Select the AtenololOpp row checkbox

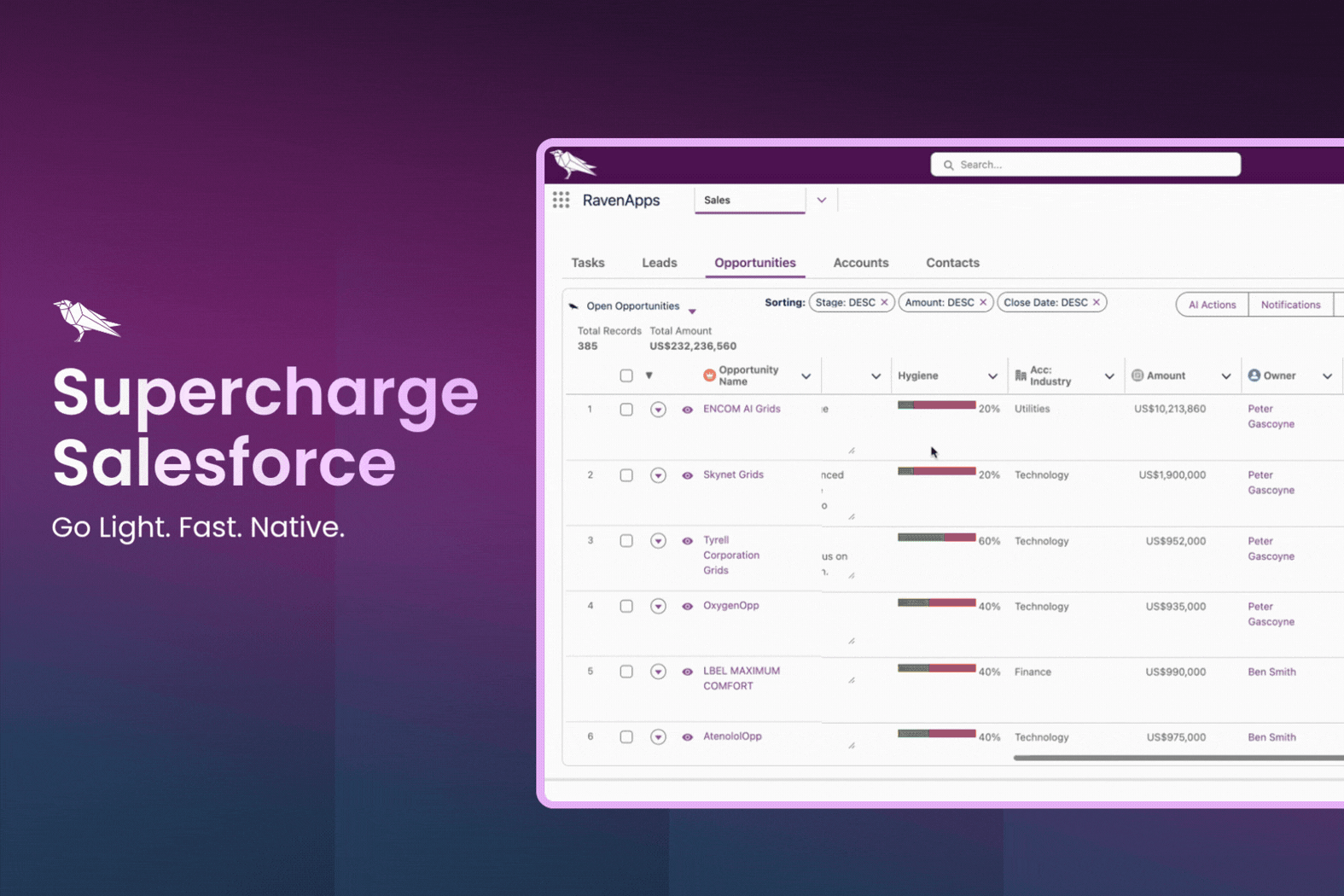pyautogui.click(x=626, y=737)
